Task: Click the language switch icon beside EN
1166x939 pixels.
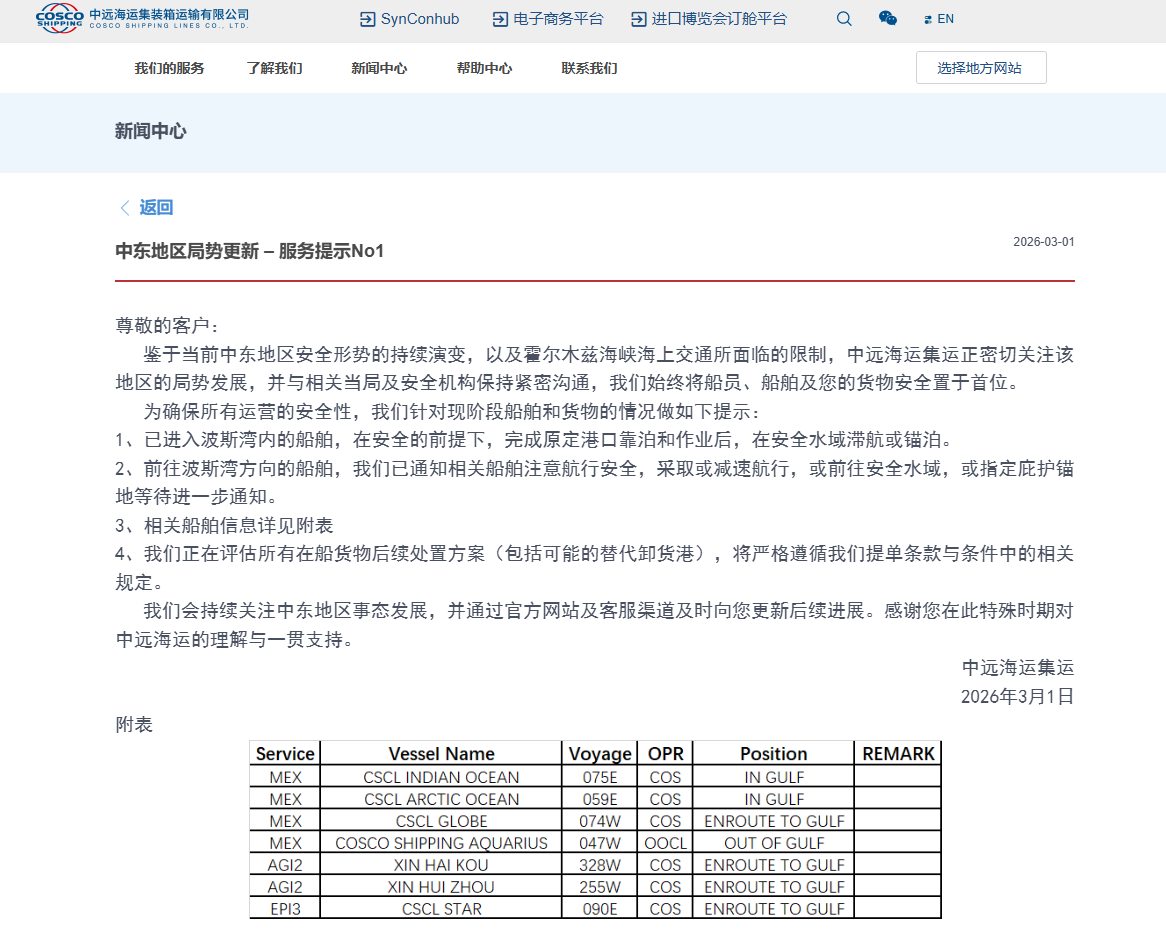Action: pyautogui.click(x=927, y=20)
